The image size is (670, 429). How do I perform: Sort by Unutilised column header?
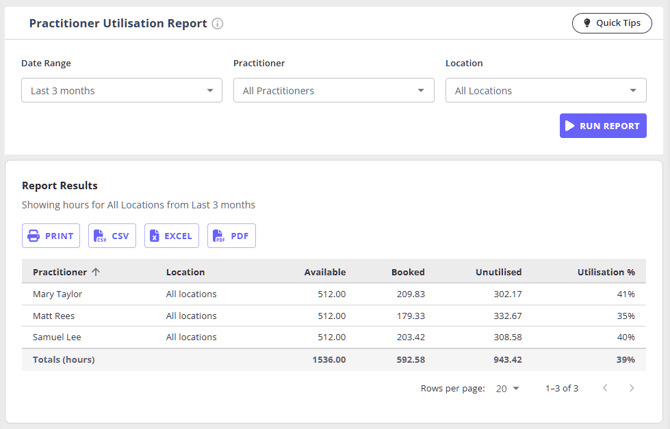point(498,272)
